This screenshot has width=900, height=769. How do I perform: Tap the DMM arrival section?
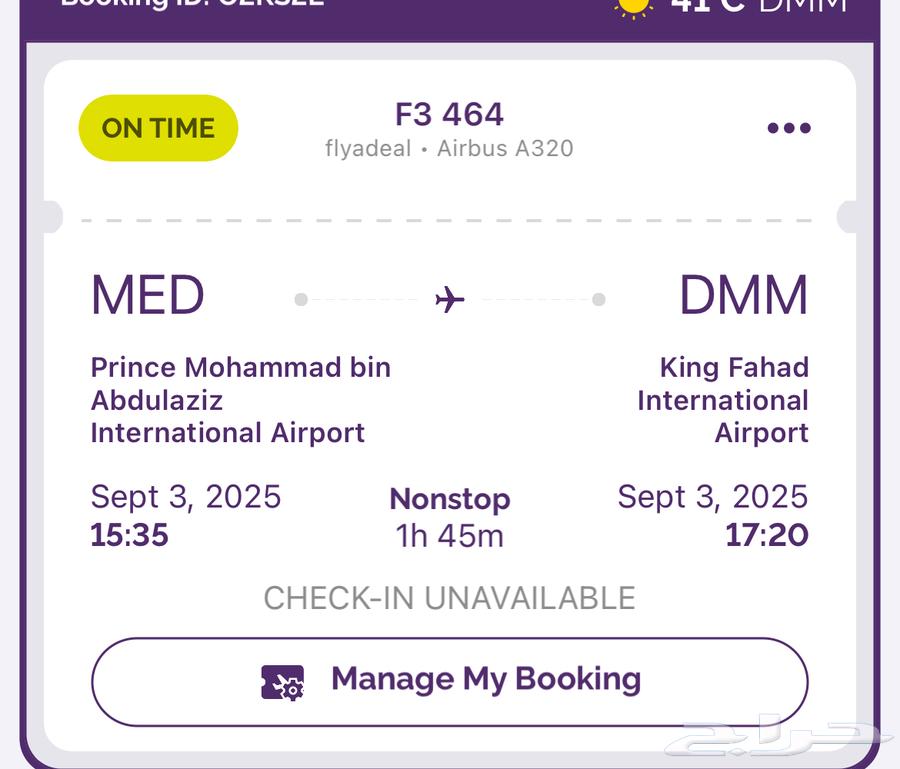pyautogui.click(x=745, y=294)
